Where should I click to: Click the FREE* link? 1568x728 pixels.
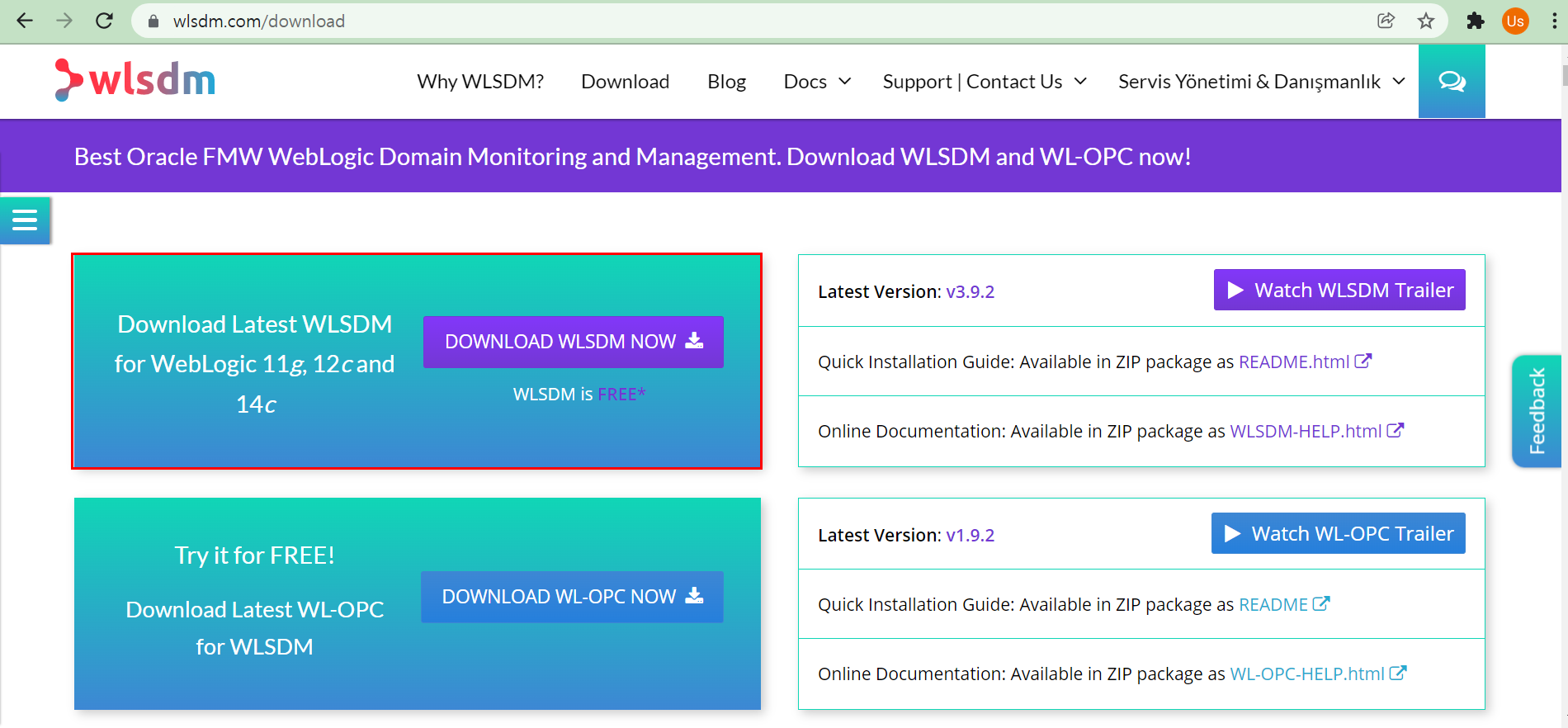click(x=621, y=395)
